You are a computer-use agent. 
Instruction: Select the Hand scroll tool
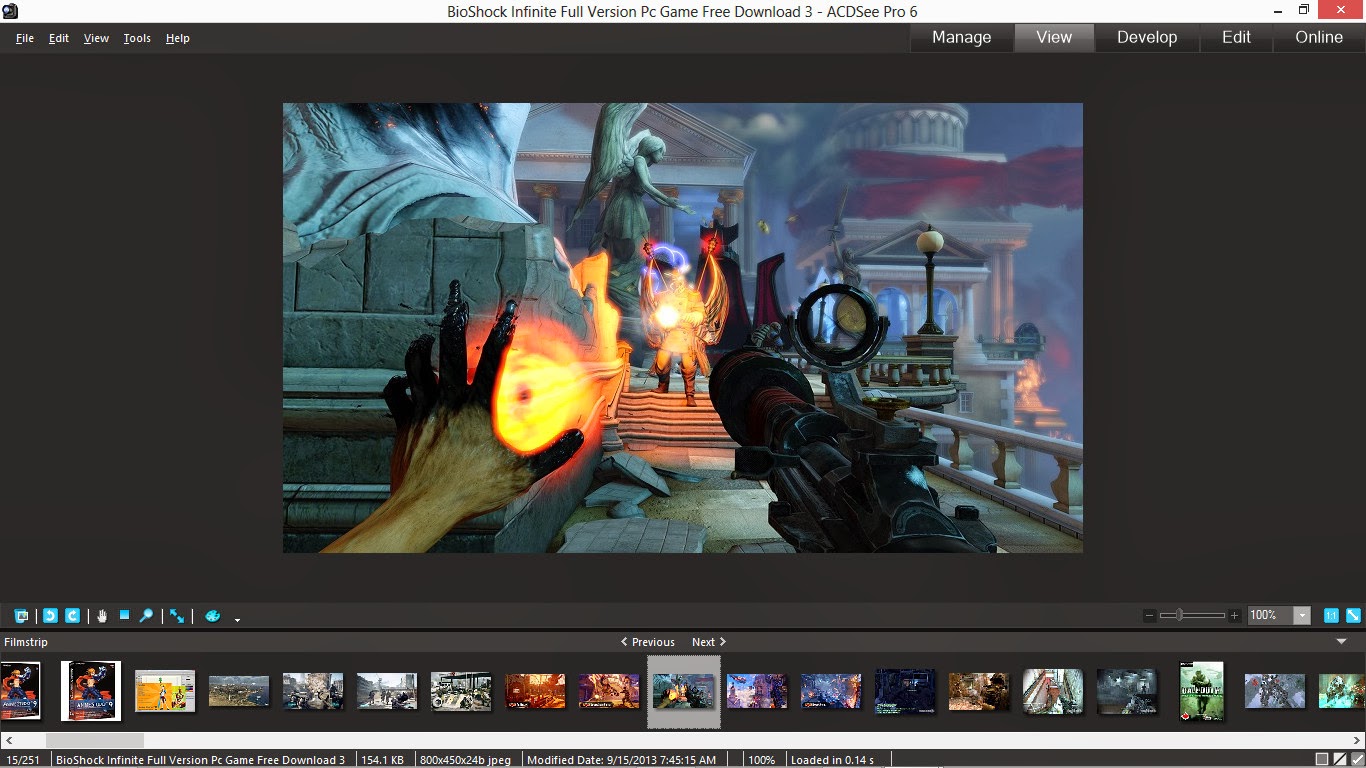(102, 616)
